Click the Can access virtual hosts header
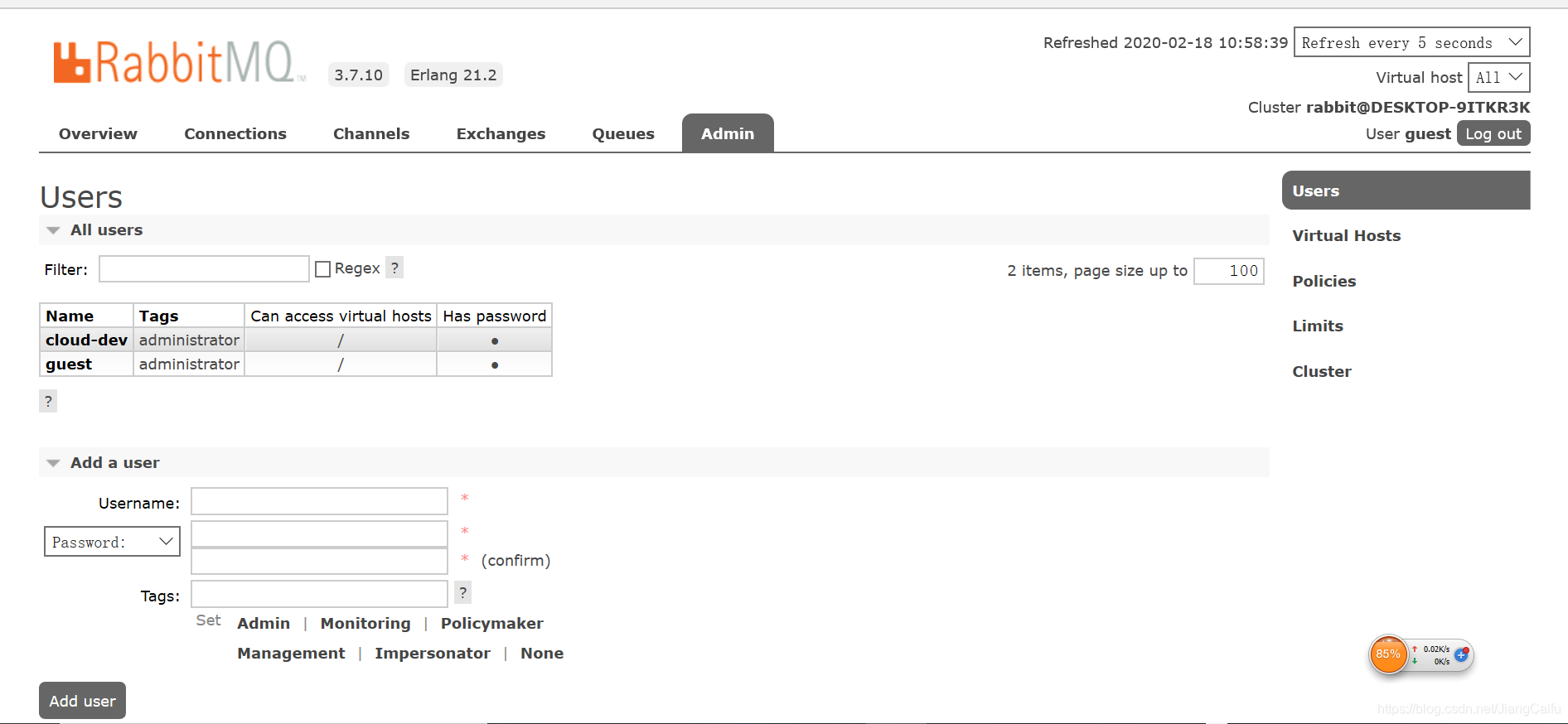Viewport: 1568px width, 724px height. pos(341,316)
